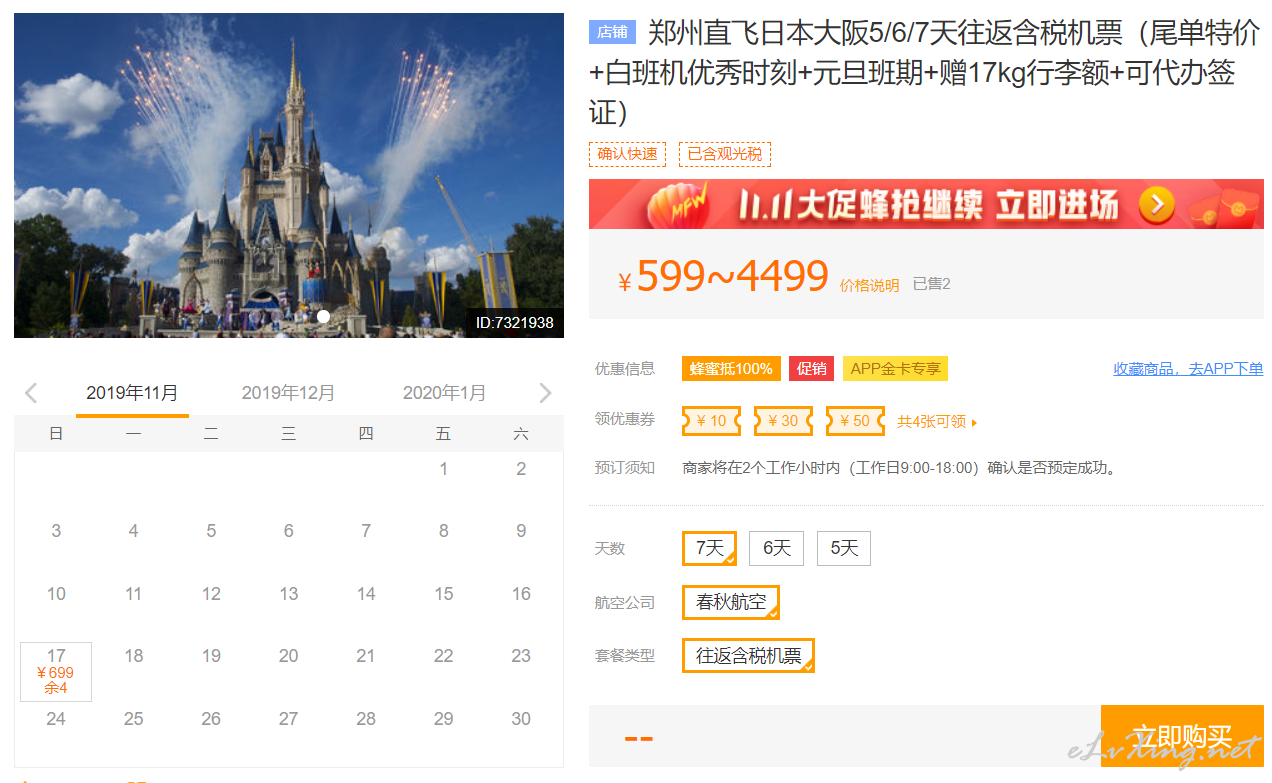Claim the ¥30 coupon
1272x783 pixels.
[783, 421]
